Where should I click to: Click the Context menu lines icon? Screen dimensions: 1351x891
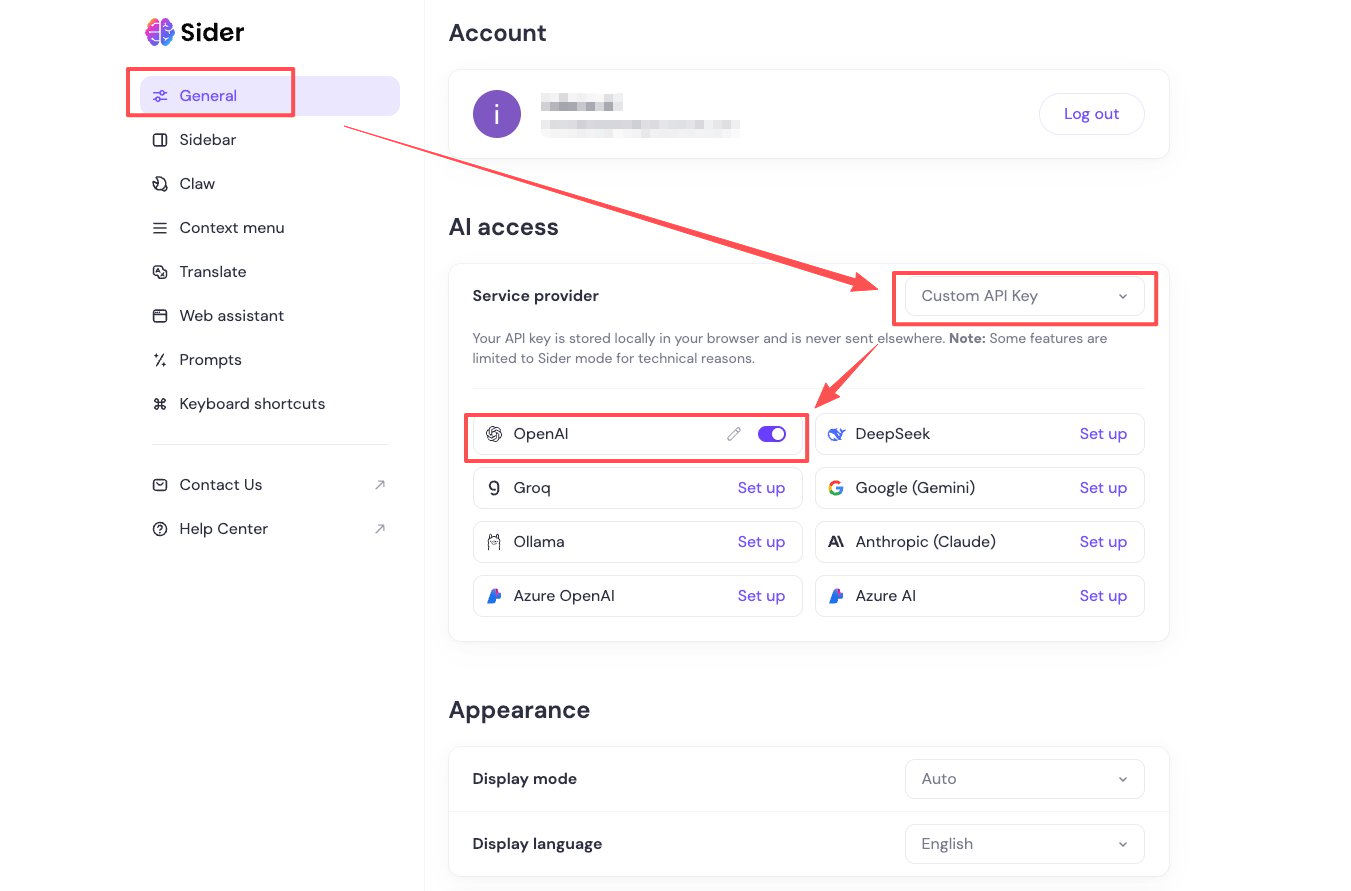160,228
